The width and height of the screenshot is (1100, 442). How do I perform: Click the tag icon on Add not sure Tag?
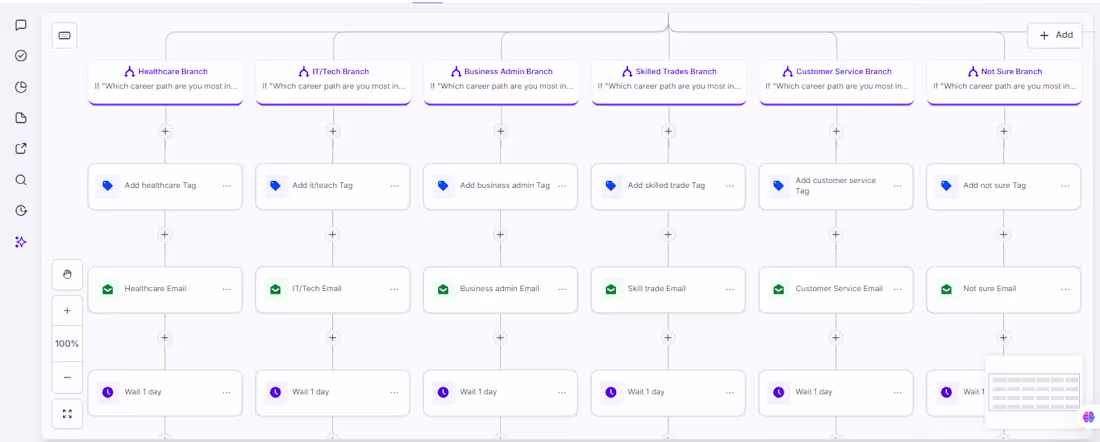(946, 186)
